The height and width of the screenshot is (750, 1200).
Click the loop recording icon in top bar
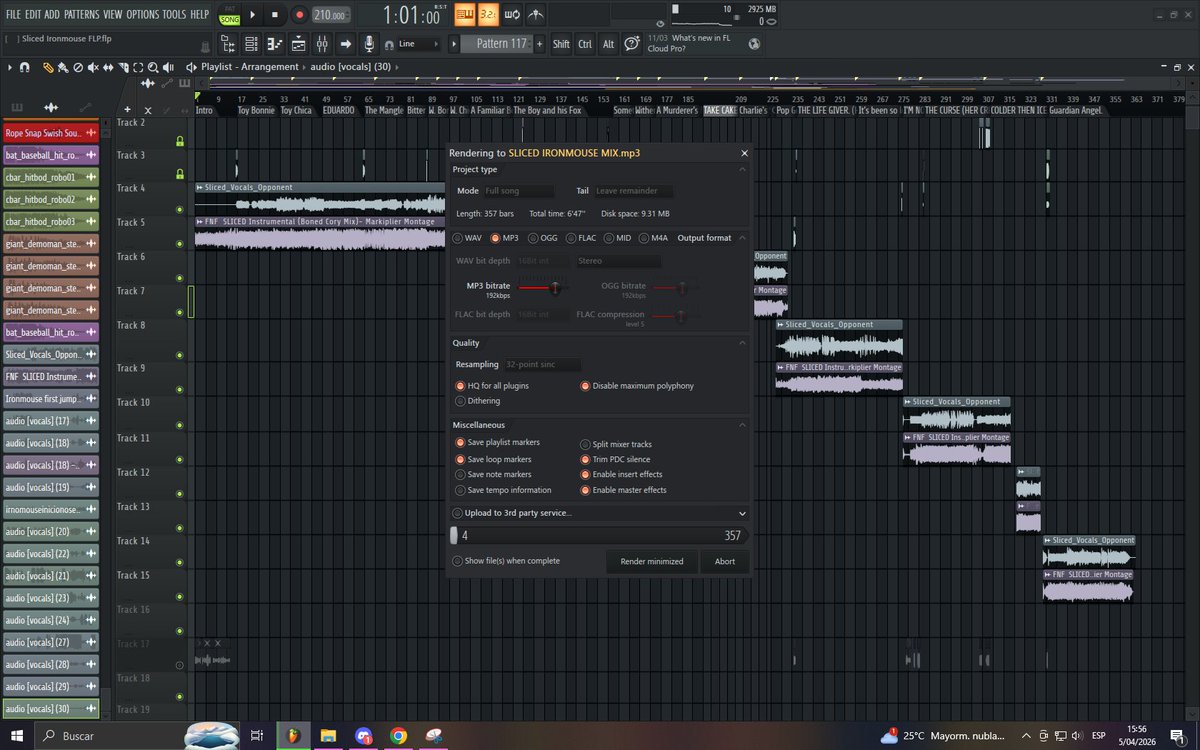pos(513,15)
